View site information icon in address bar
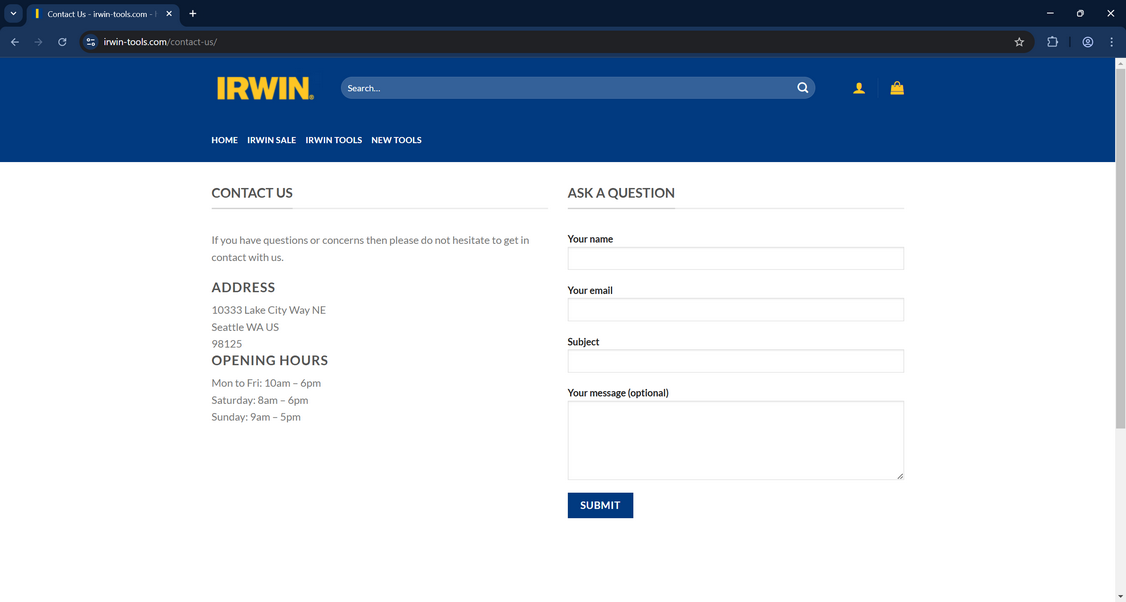The image size is (1126, 602). (x=90, y=42)
